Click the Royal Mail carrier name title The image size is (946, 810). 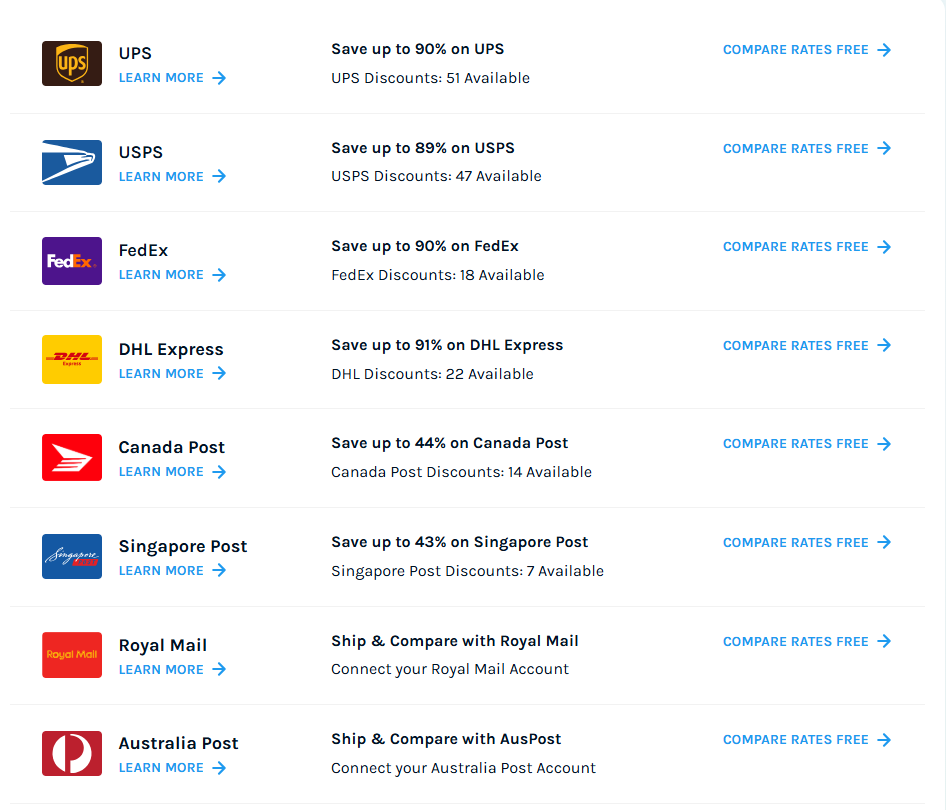click(x=163, y=646)
